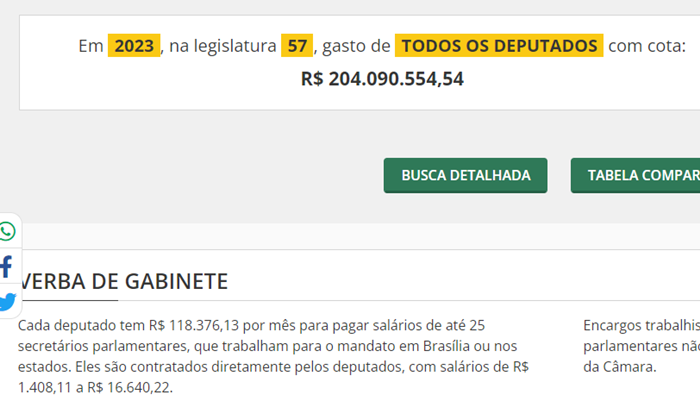Image resolution: width=700 pixels, height=413 pixels.
Task: Share on Twitter using bird icon
Action: (x=7, y=301)
